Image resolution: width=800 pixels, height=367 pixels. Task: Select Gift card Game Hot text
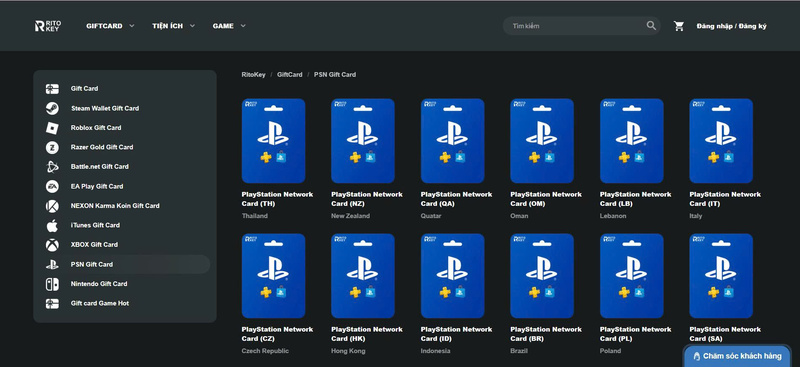tap(100, 304)
